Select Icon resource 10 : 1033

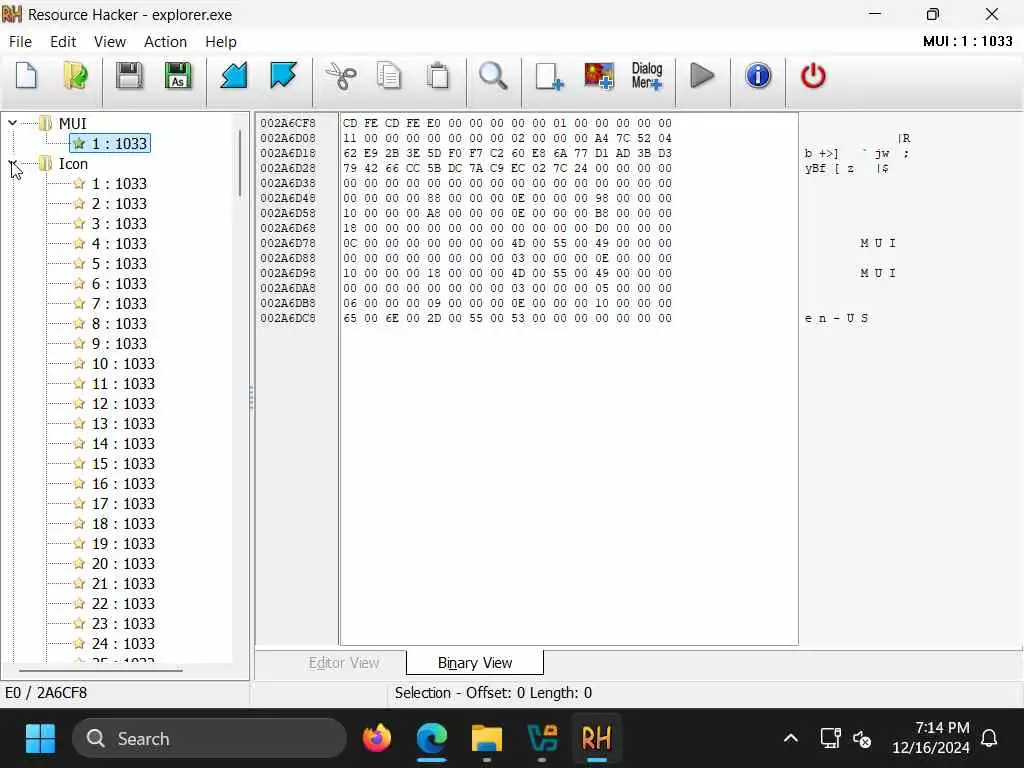(123, 364)
